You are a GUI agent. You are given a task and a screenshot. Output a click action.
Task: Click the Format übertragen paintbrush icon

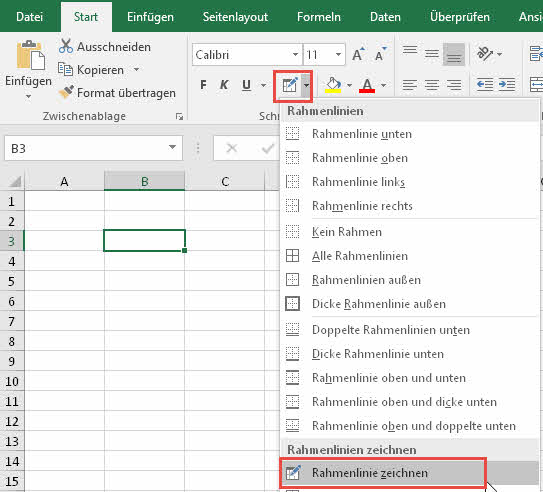click(x=66, y=92)
